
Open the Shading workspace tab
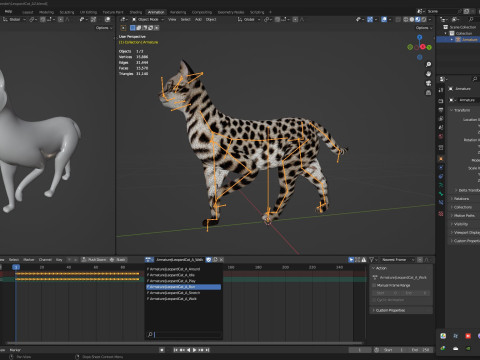pos(136,12)
